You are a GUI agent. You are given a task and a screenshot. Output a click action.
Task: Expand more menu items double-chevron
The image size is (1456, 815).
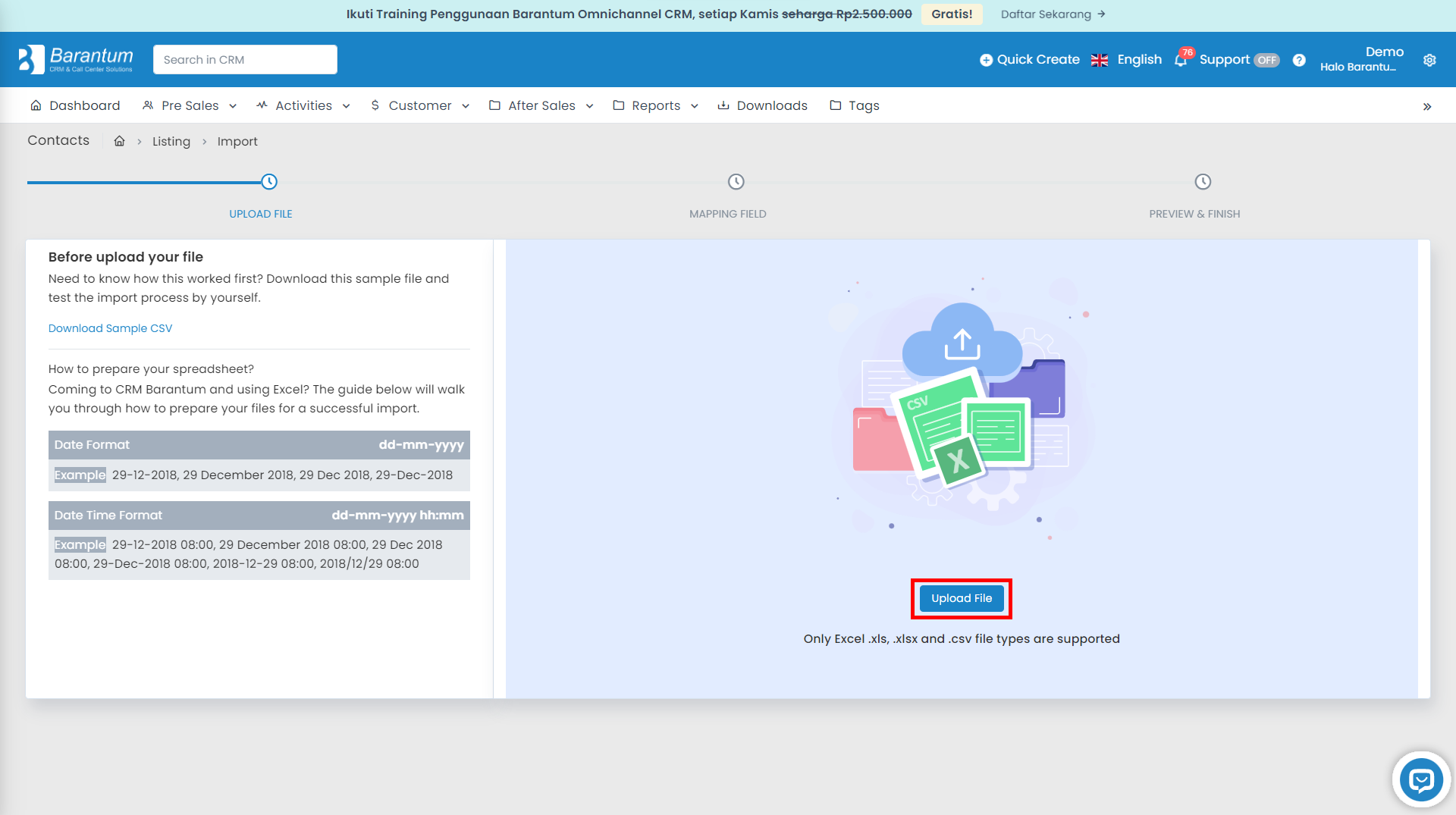(1427, 106)
